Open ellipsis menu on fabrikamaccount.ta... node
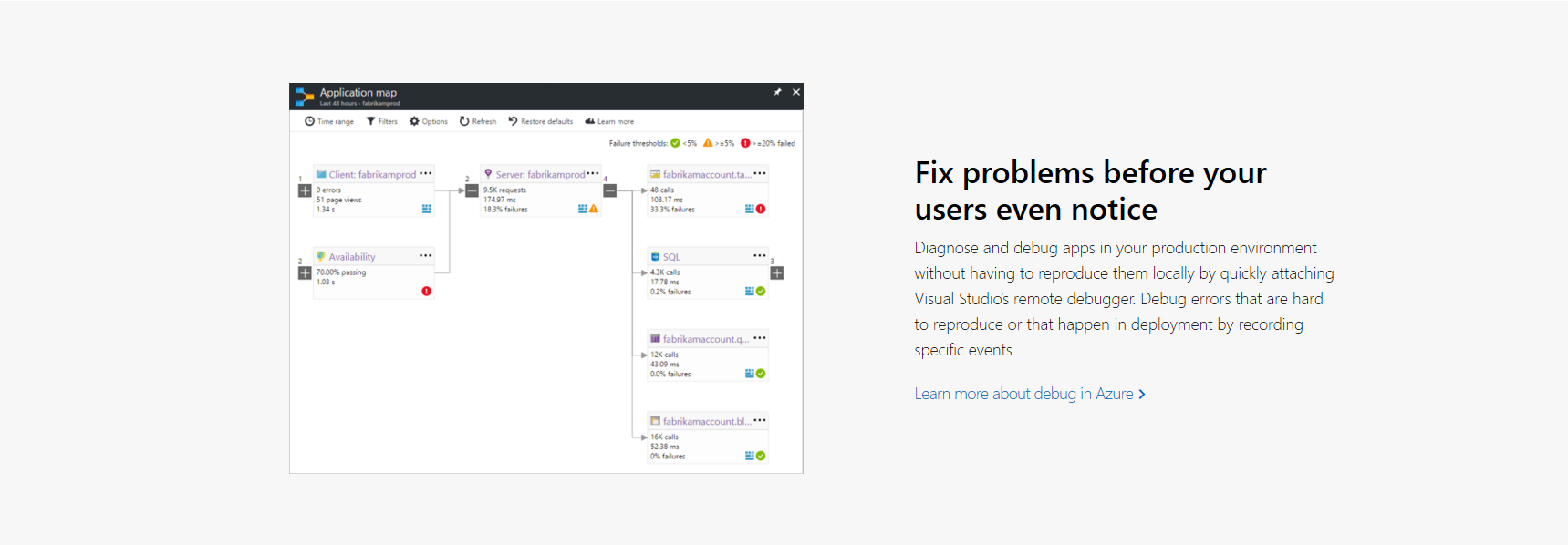The image size is (1568, 545). click(760, 173)
